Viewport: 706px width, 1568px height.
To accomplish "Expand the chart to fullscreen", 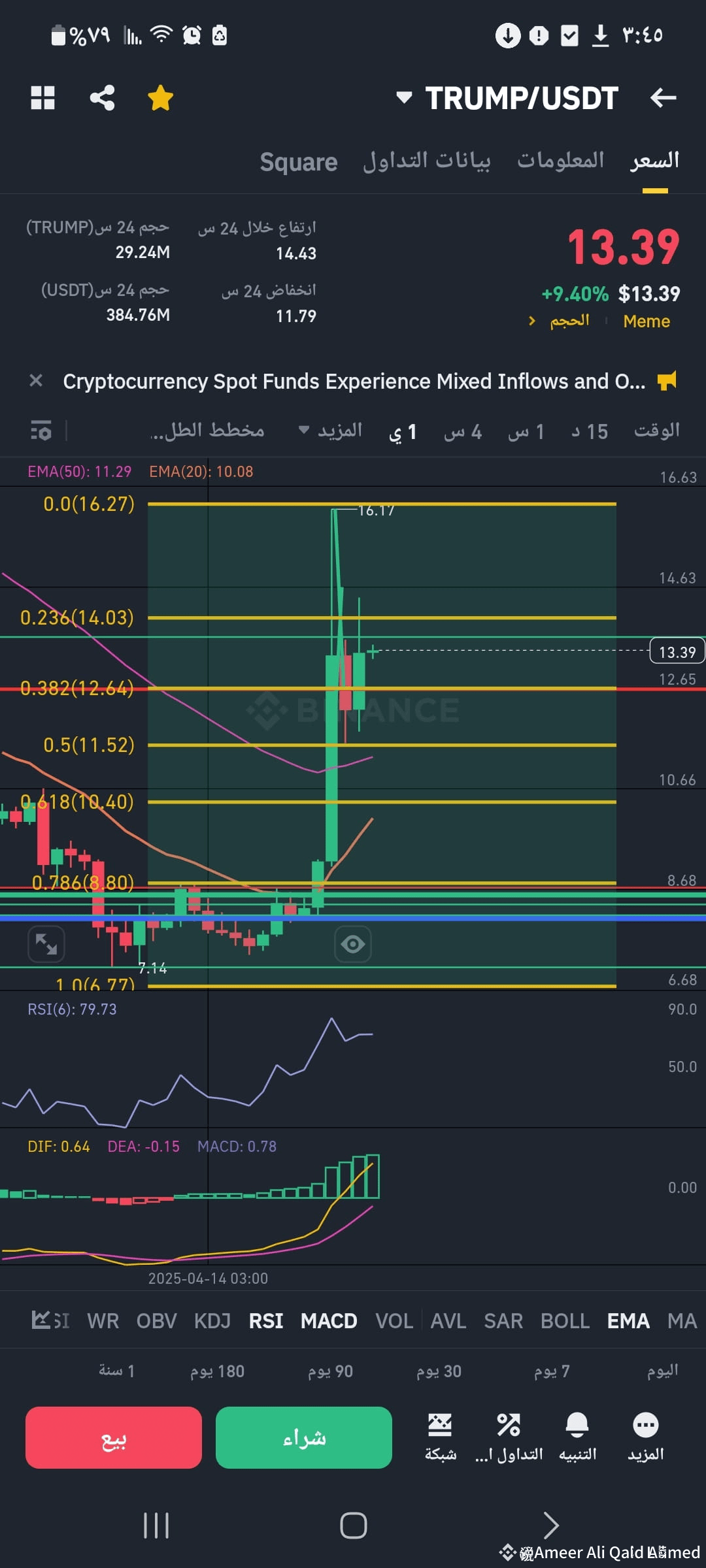I will 46,944.
